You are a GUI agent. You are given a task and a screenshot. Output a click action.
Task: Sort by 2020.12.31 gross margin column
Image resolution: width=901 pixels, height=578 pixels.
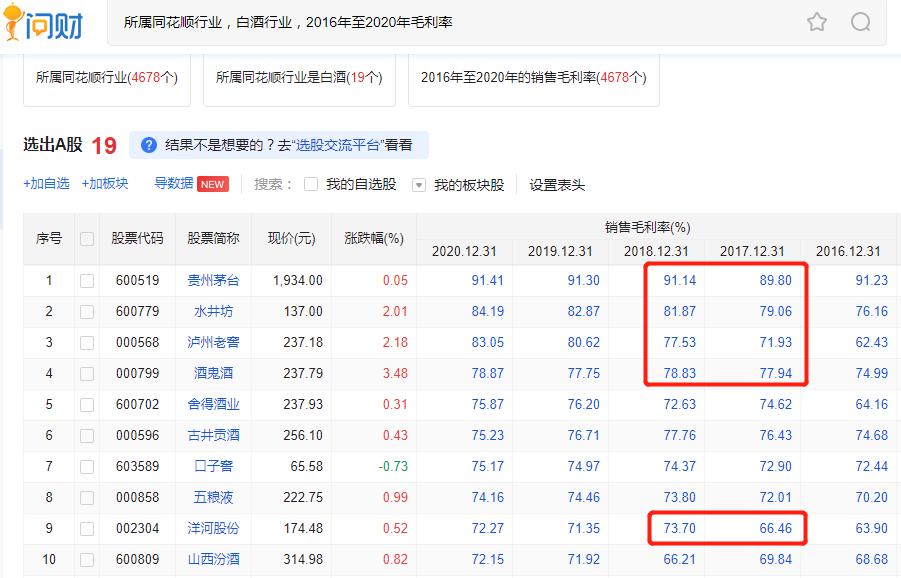click(x=464, y=252)
